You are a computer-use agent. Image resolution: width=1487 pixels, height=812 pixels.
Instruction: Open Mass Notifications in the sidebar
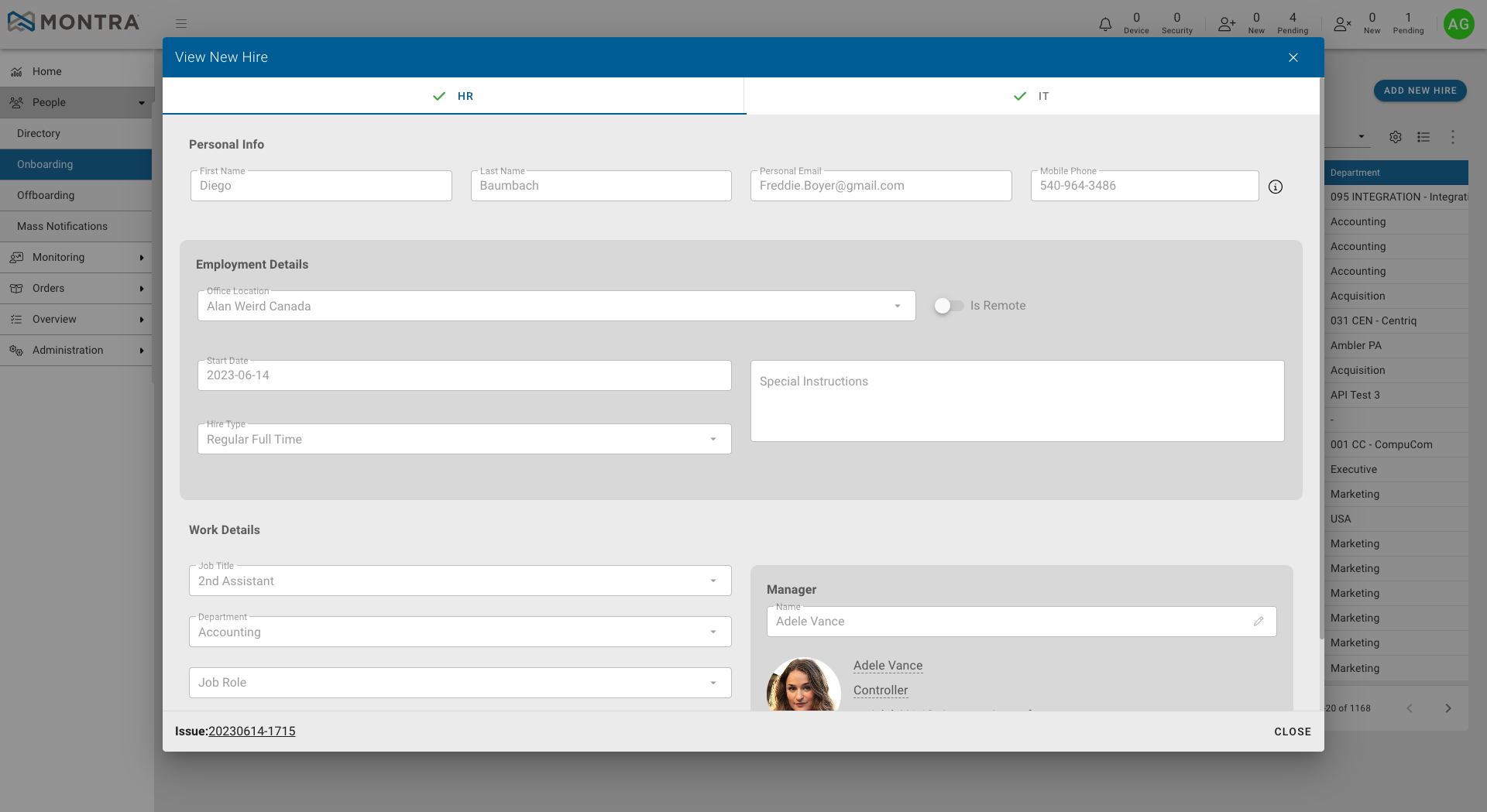(x=76, y=226)
